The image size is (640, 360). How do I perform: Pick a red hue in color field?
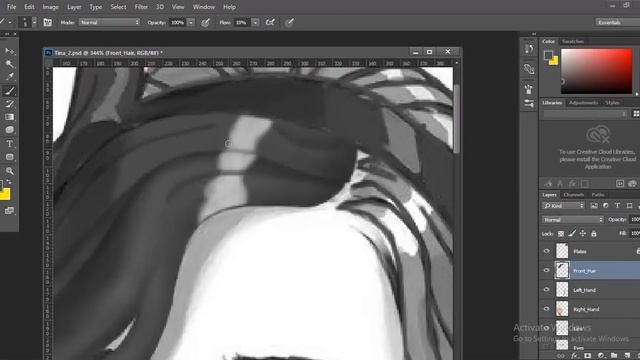(x=596, y=71)
